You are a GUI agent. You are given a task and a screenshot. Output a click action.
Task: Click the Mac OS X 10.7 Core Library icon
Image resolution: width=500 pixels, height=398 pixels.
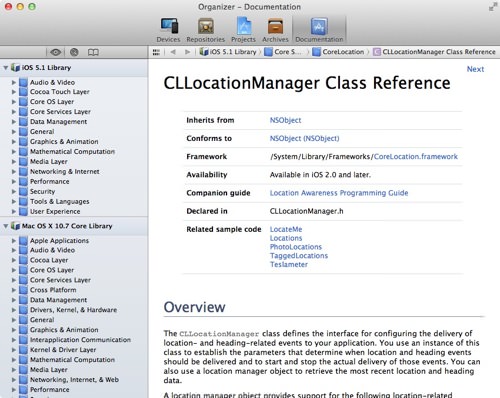click(x=15, y=226)
